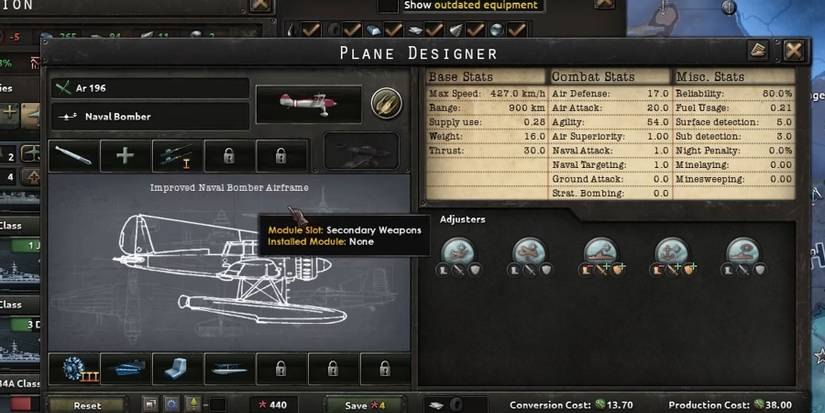
Task: Select the machine gun turret I module slot
Action: pyautogui.click(x=177, y=156)
